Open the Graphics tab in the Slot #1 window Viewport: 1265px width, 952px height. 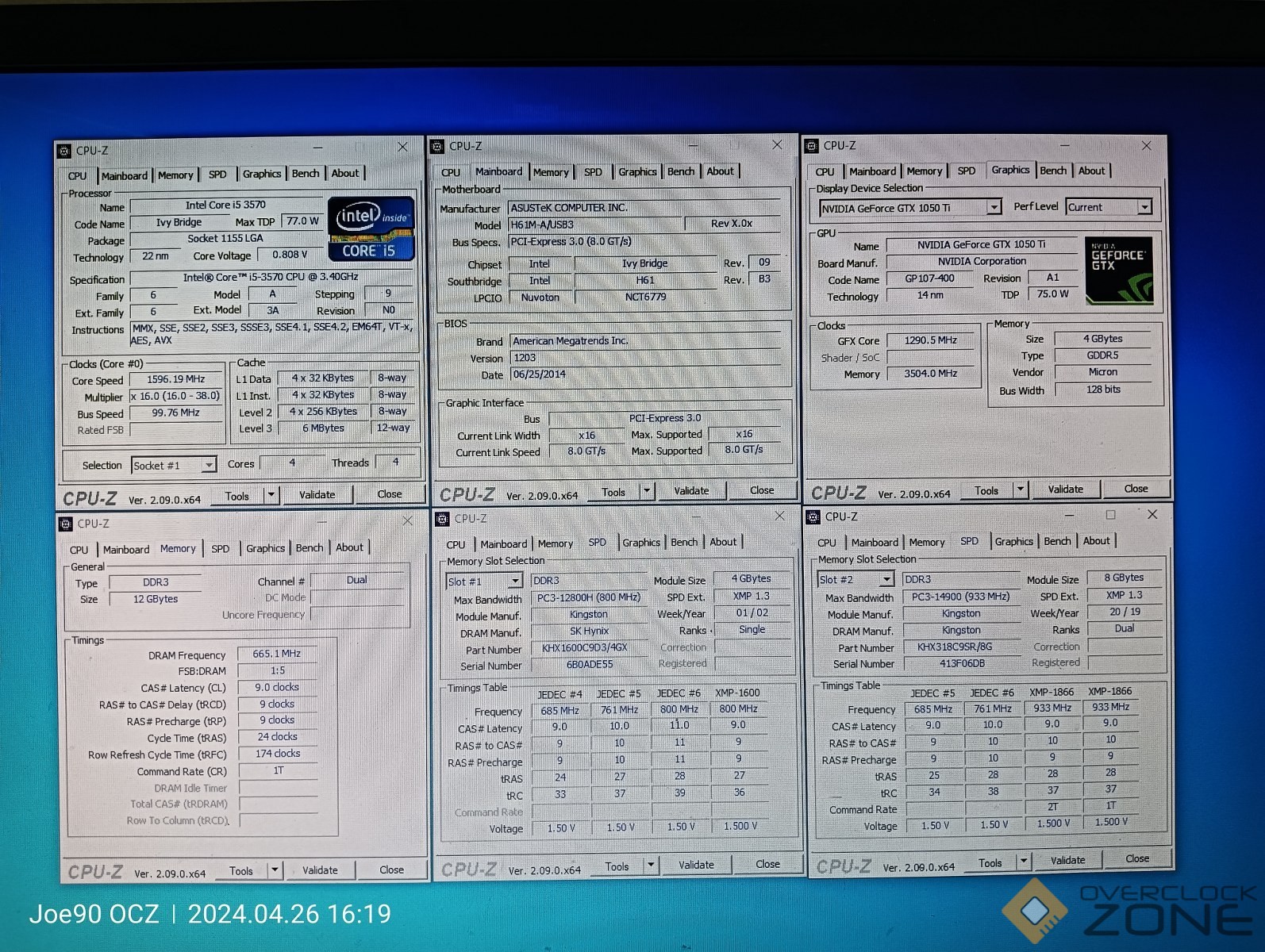coord(641,543)
